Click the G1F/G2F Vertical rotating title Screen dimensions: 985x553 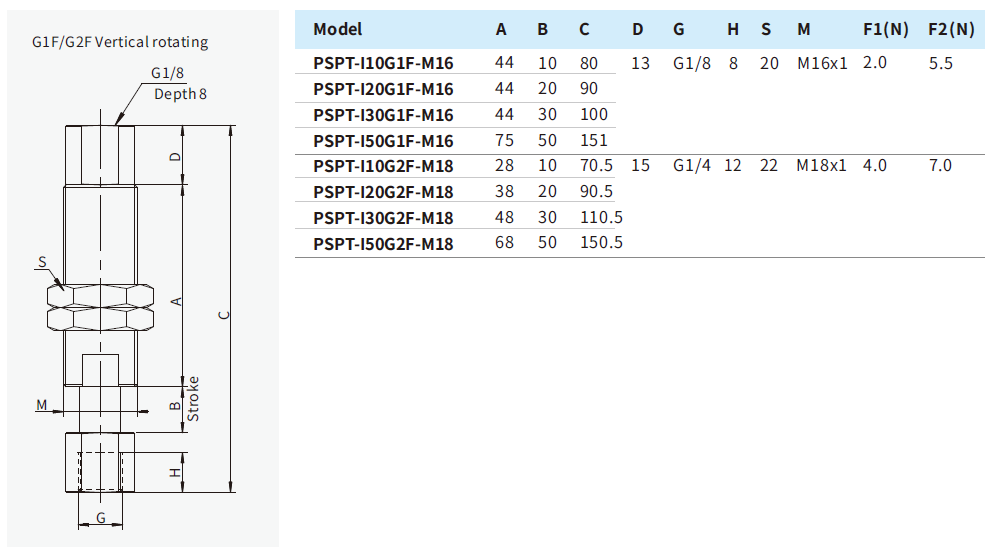click(120, 42)
